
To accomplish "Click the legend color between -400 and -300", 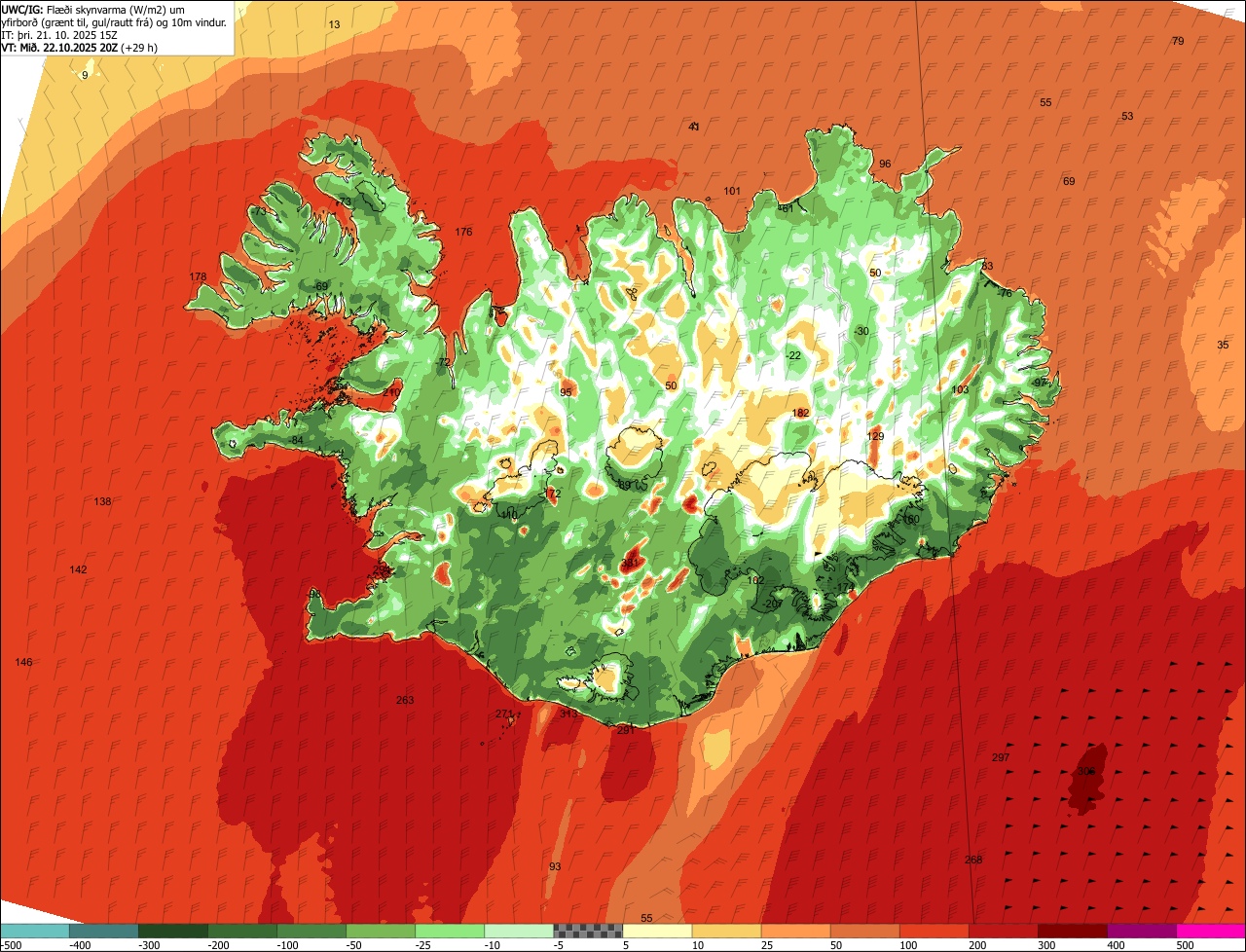I will (104, 931).
